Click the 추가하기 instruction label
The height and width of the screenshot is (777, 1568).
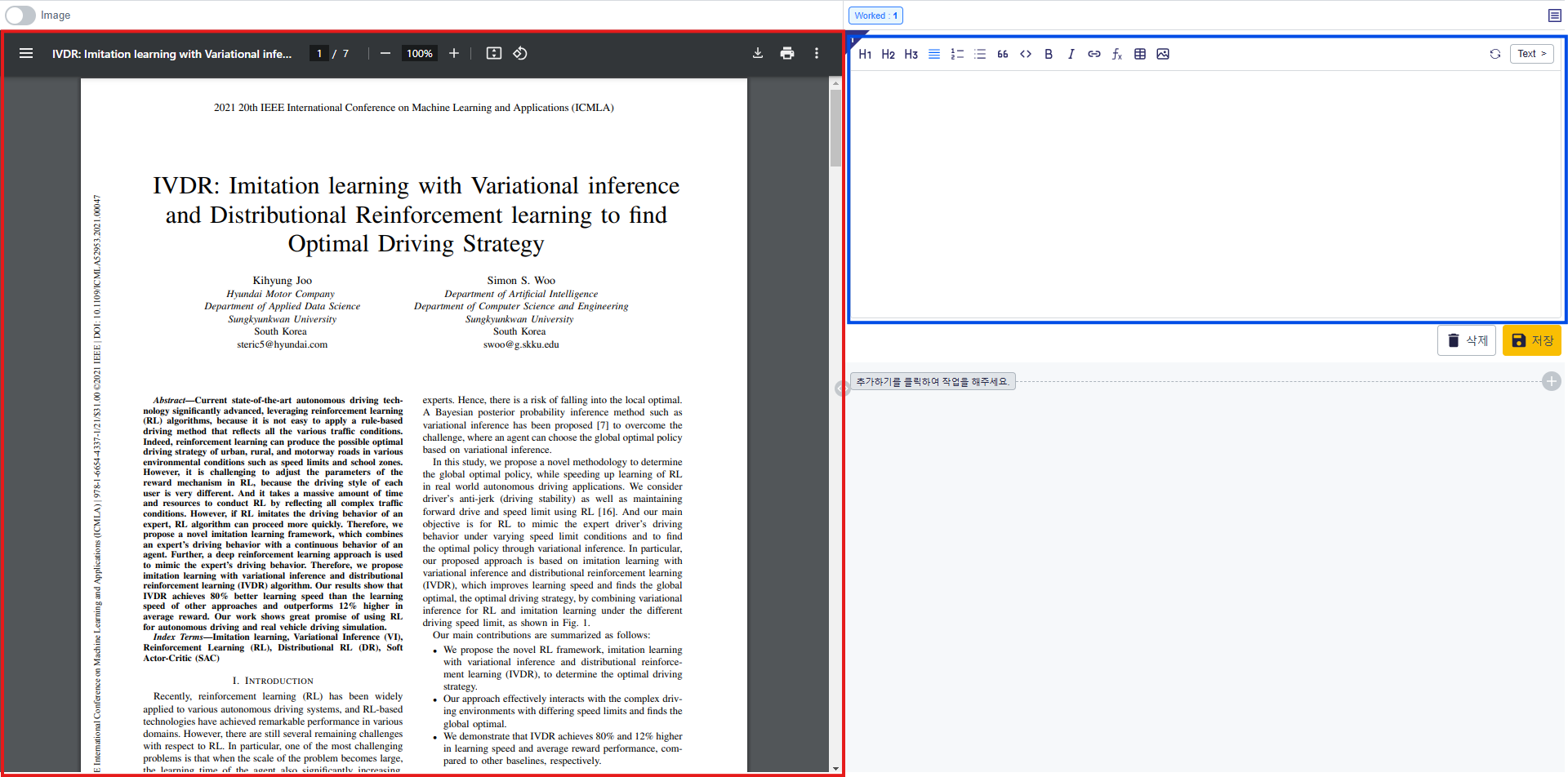[x=933, y=381]
